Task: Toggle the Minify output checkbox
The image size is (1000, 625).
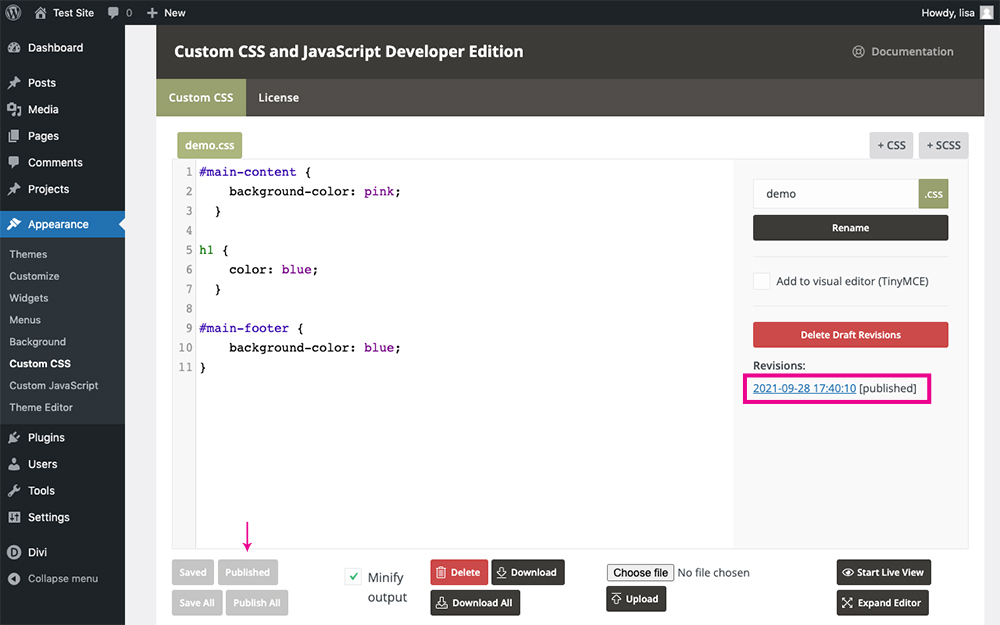Action: click(353, 577)
